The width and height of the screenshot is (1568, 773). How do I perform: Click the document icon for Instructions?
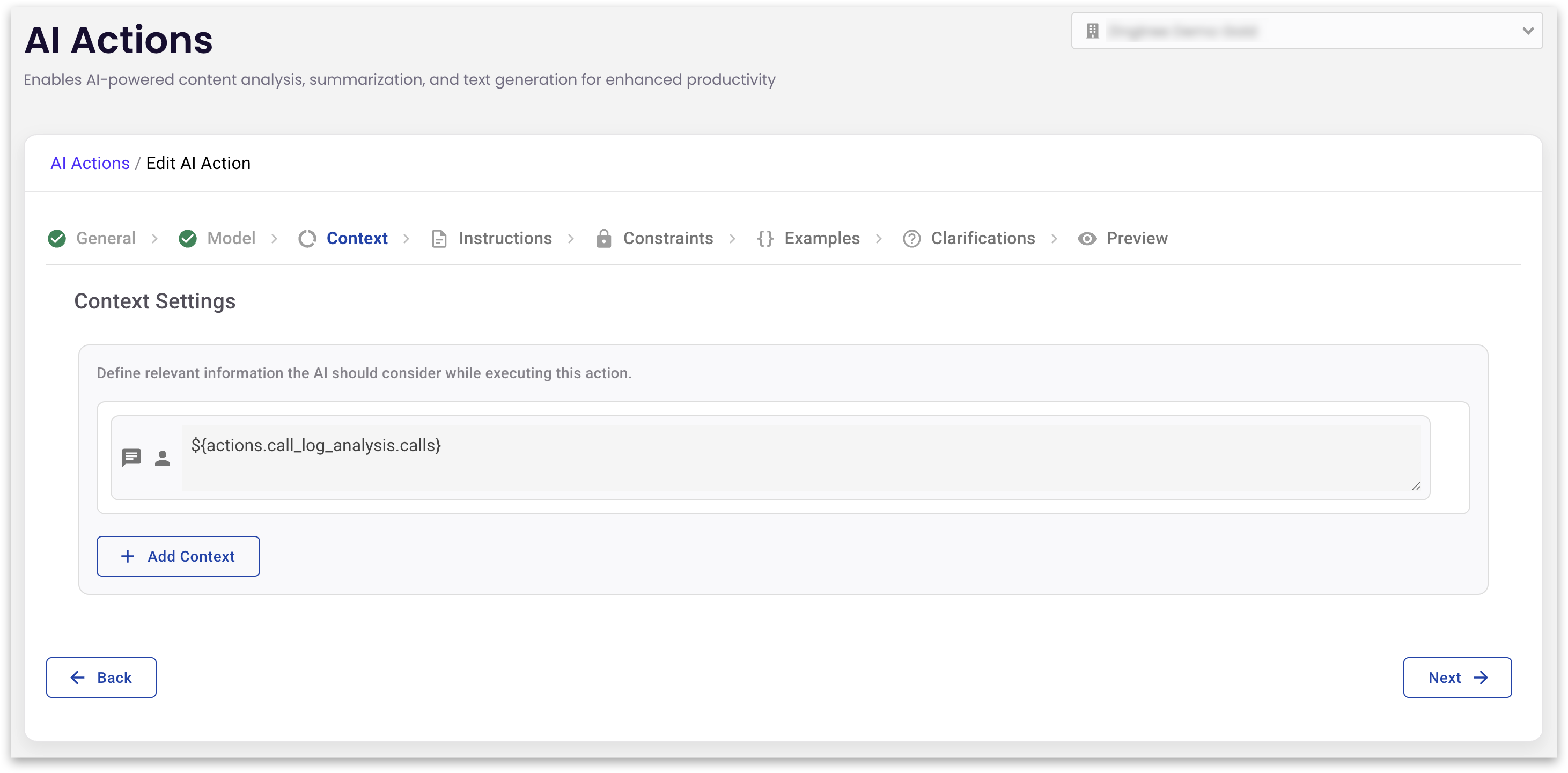(x=438, y=239)
